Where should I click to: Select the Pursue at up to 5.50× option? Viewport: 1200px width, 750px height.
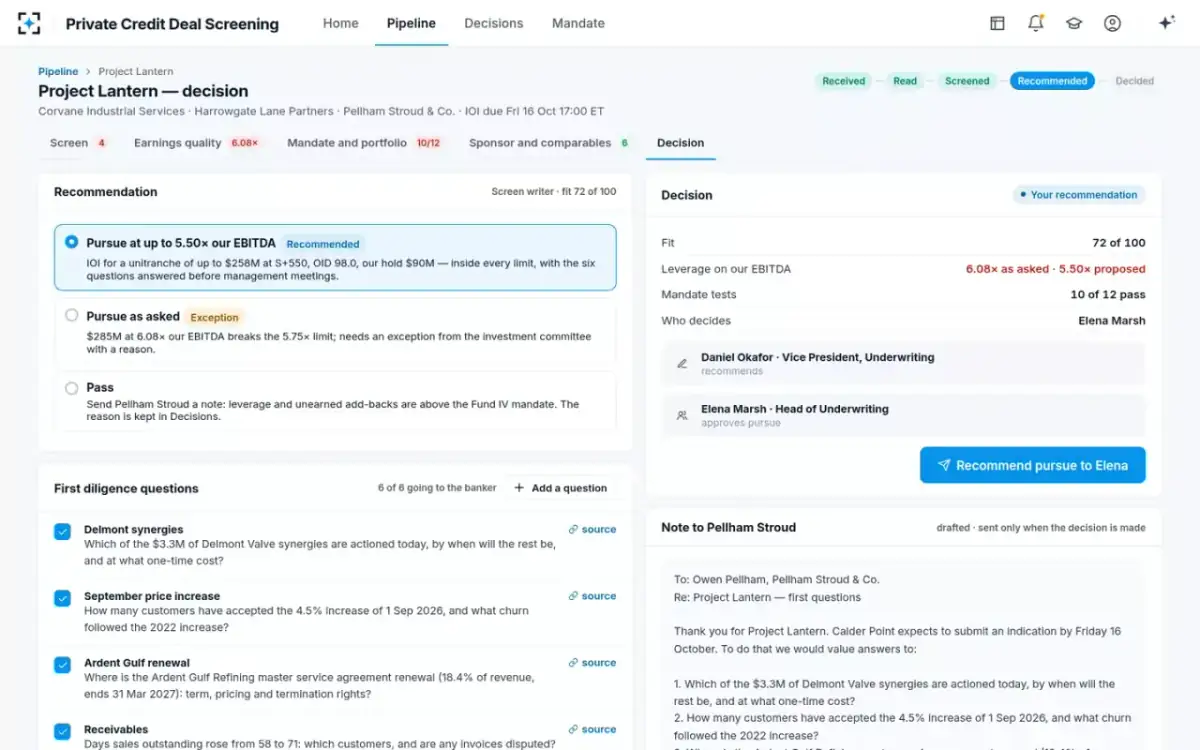pyautogui.click(x=335, y=258)
